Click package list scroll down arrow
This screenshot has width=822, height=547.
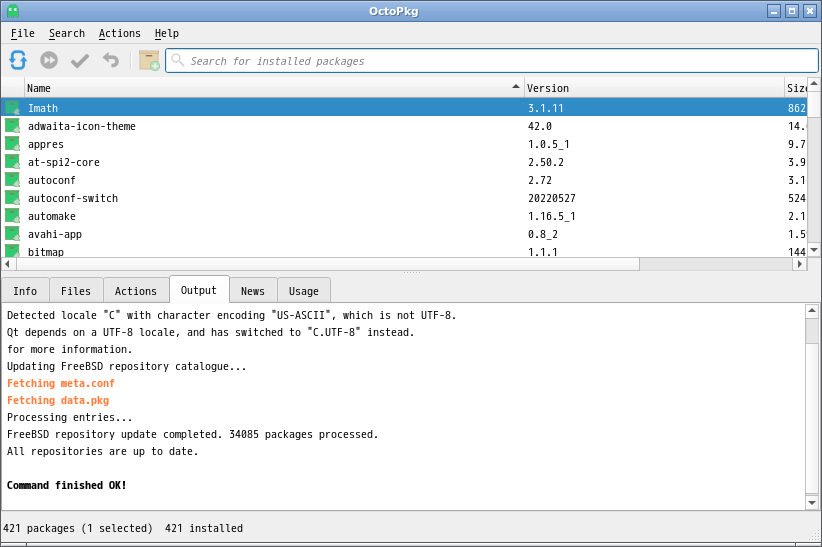pyautogui.click(x=814, y=250)
